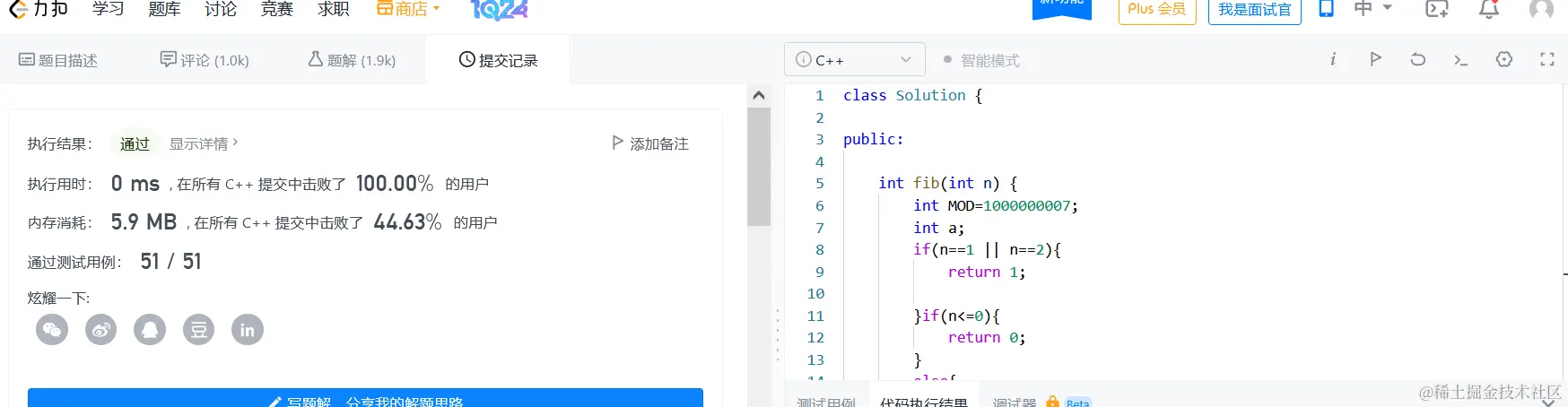The height and width of the screenshot is (407, 1568).
Task: Click the 5.9 MB memory value
Action: coord(144,222)
